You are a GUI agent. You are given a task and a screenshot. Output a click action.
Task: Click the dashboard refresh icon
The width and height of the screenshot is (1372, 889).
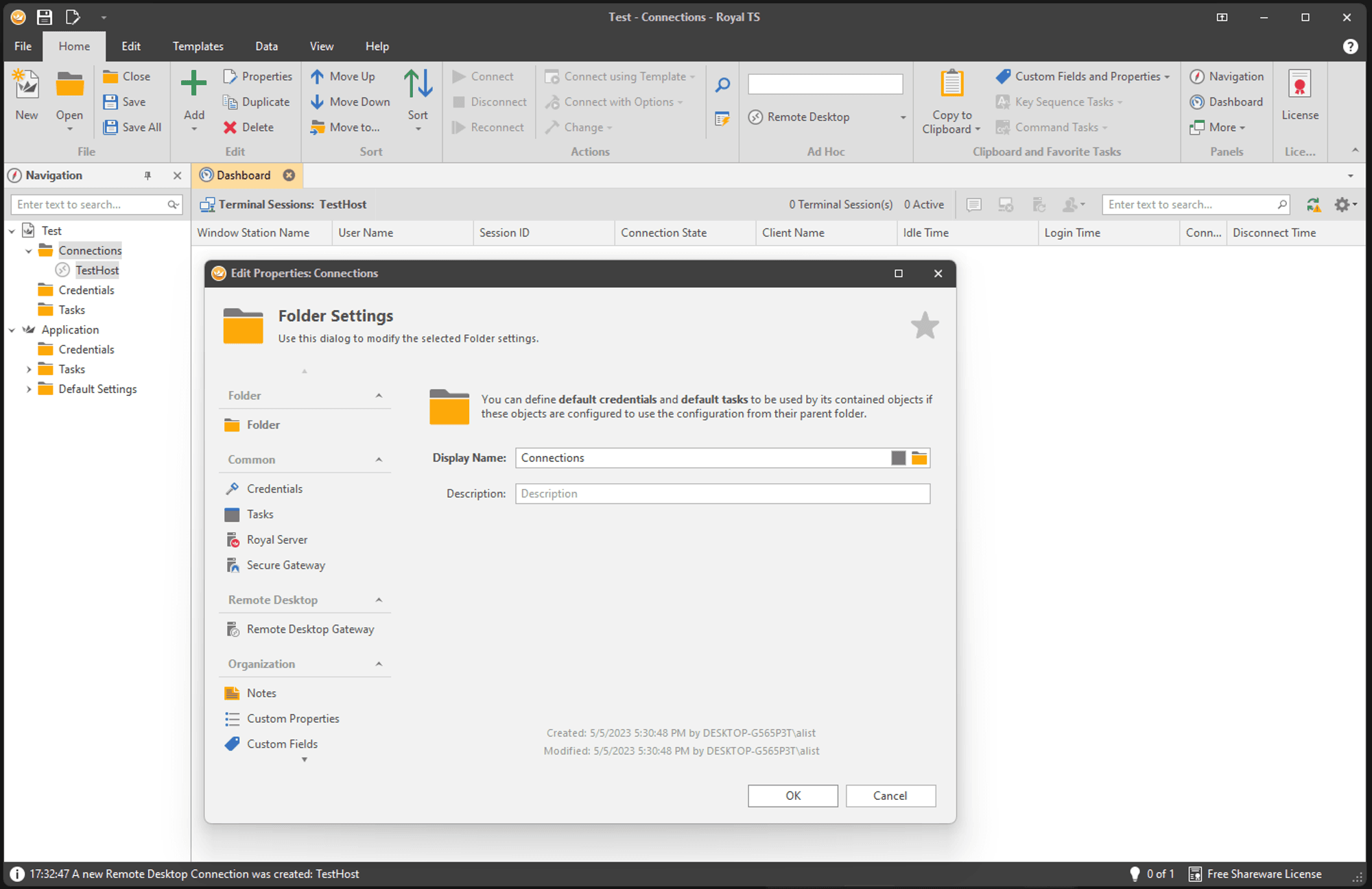(1313, 204)
